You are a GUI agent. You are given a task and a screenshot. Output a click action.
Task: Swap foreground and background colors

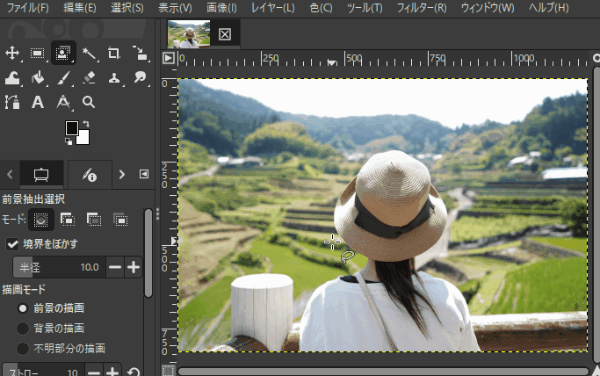[x=86, y=124]
